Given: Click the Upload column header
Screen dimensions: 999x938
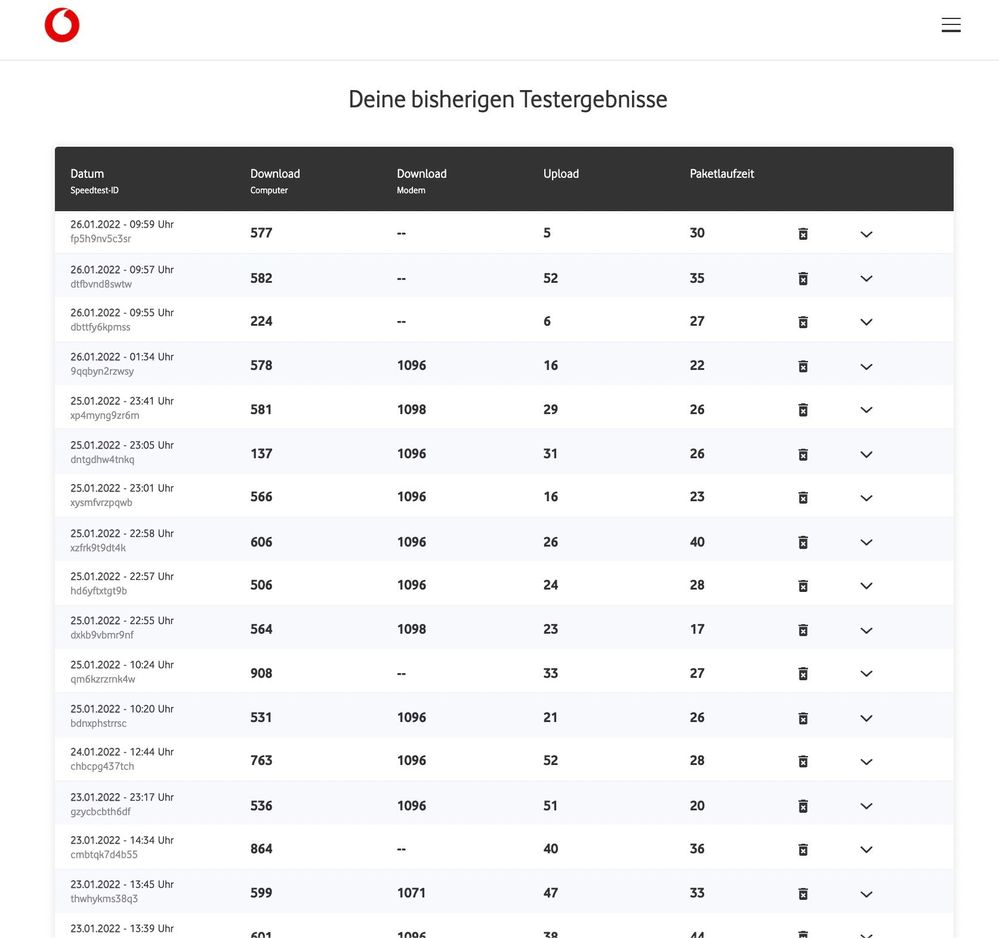Looking at the screenshot, I should click(x=561, y=173).
